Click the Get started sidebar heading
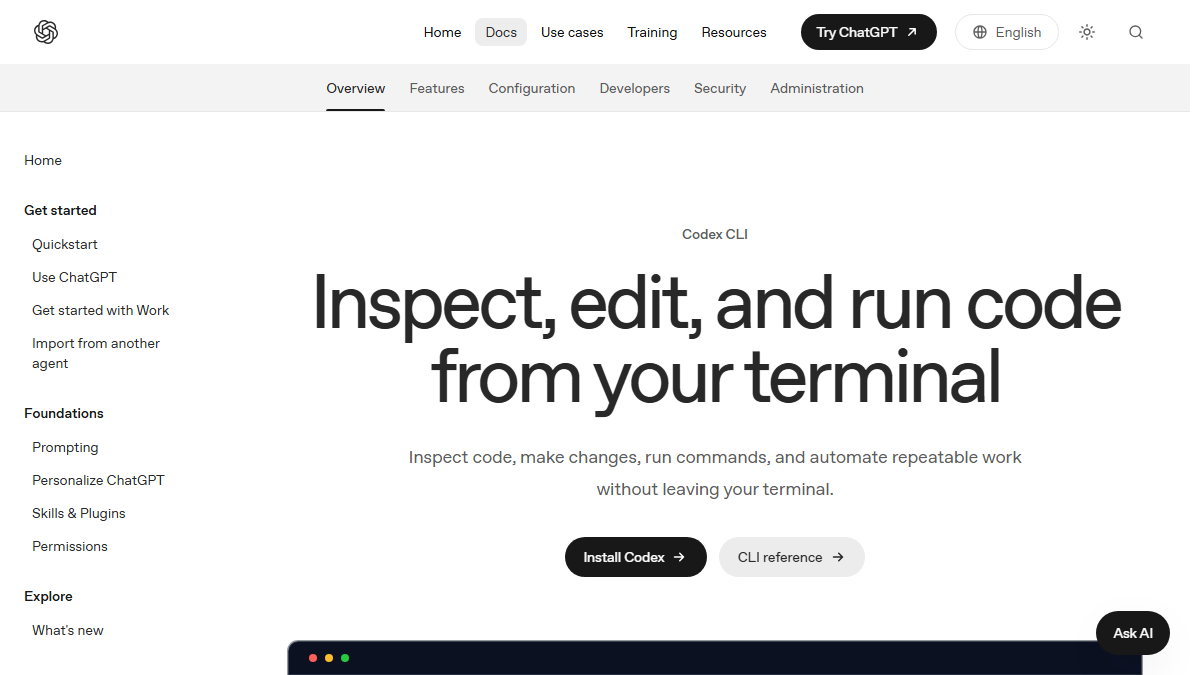The image size is (1200, 675). click(60, 210)
